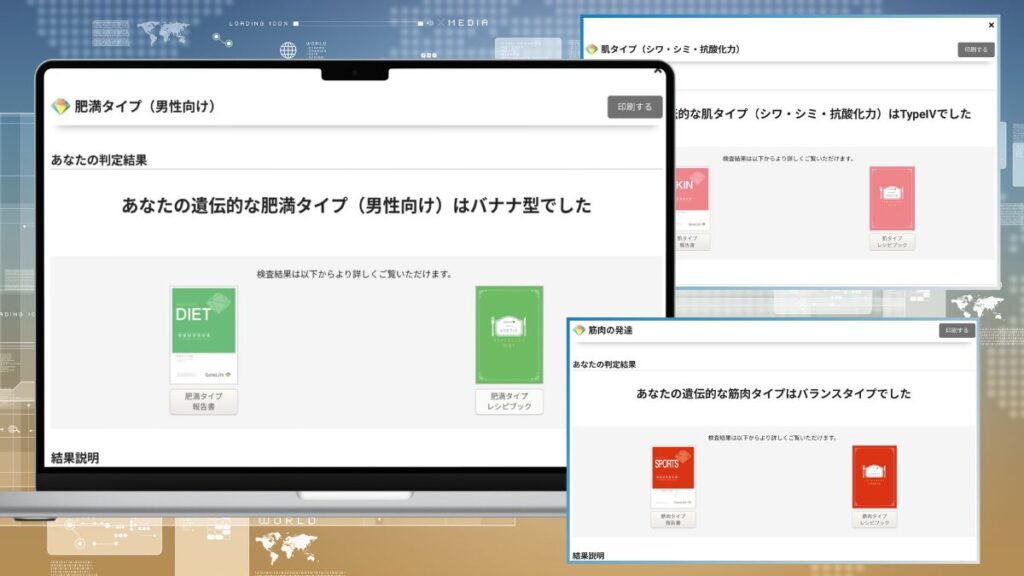This screenshot has width=1024, height=576.
Task: Click the 筋肉タイプ レシピブック button
Action: tap(874, 520)
